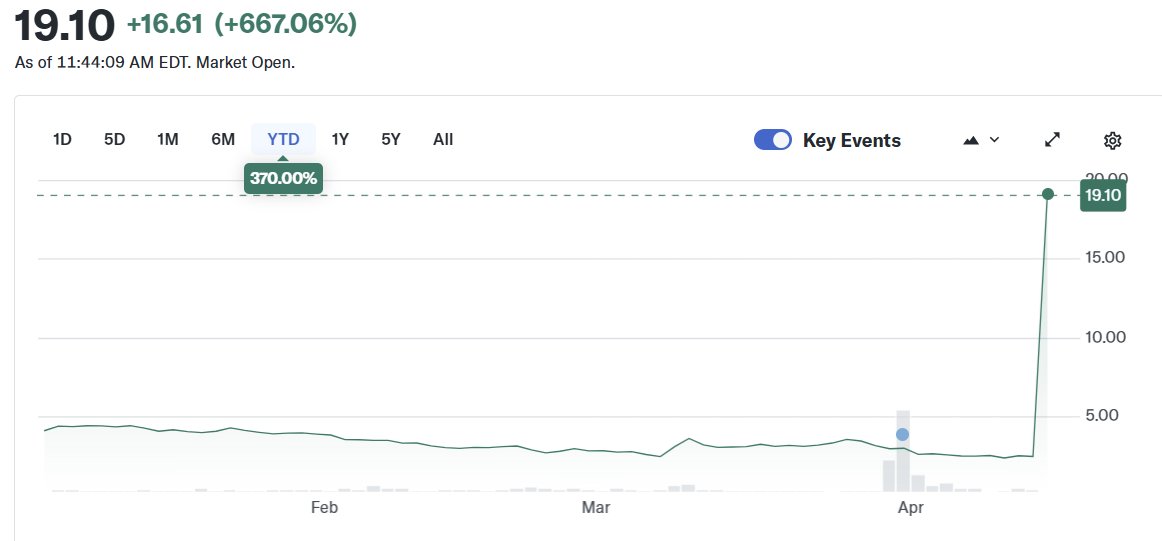Show the All time range
Image resolution: width=1162 pixels, height=541 pixels.
[x=443, y=139]
